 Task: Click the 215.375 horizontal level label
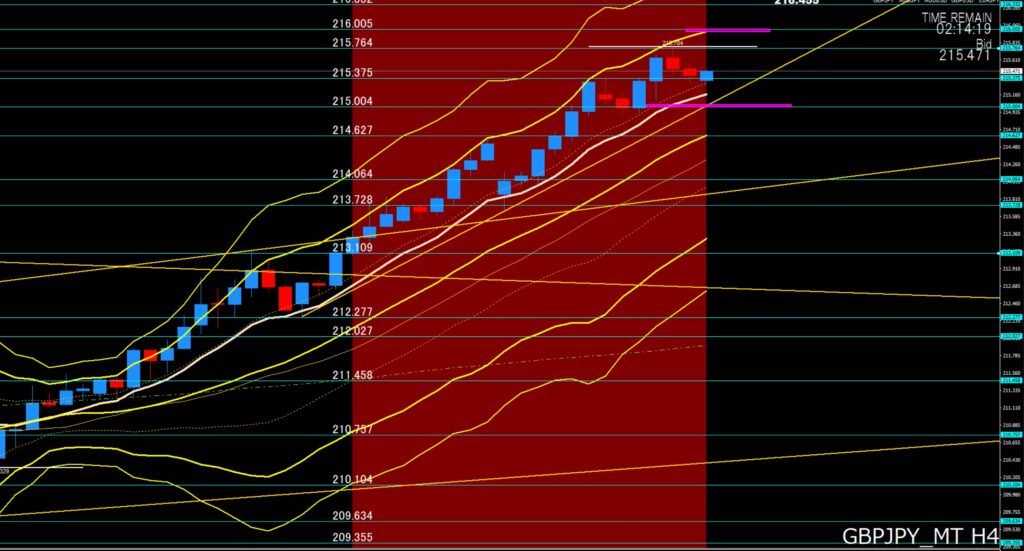click(352, 73)
